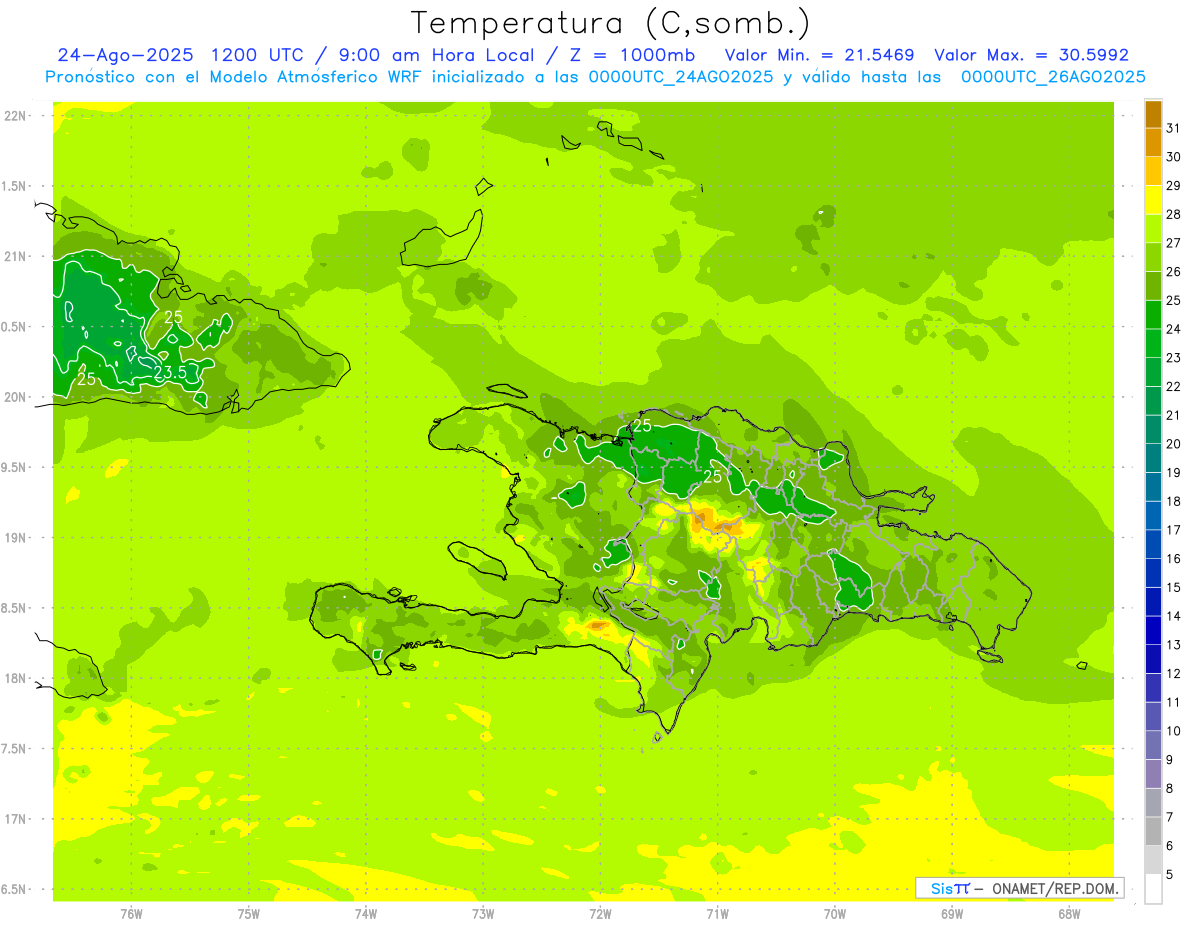1200x927 pixels.
Task: Click the legend value '15'
Action: tap(1173, 587)
